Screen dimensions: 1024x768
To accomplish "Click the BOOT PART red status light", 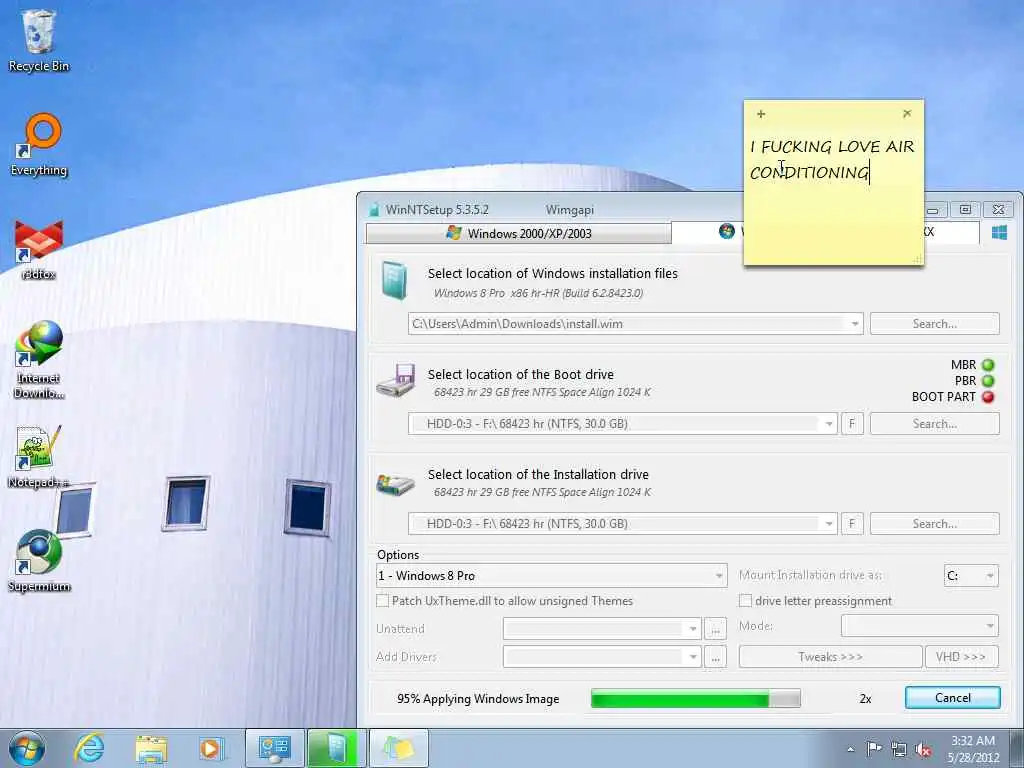I will click(x=988, y=397).
